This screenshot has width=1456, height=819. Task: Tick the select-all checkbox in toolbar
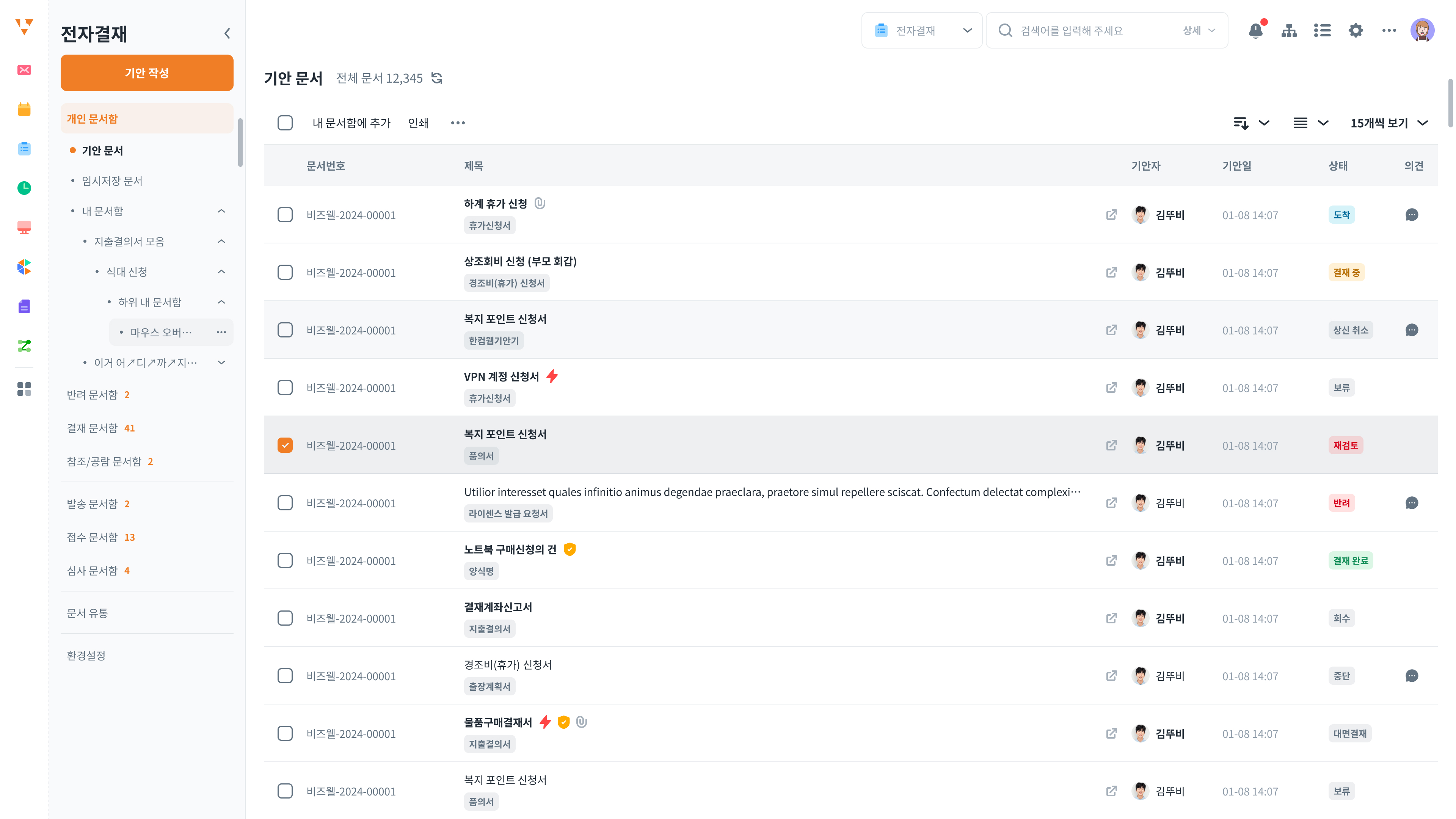pos(285,122)
